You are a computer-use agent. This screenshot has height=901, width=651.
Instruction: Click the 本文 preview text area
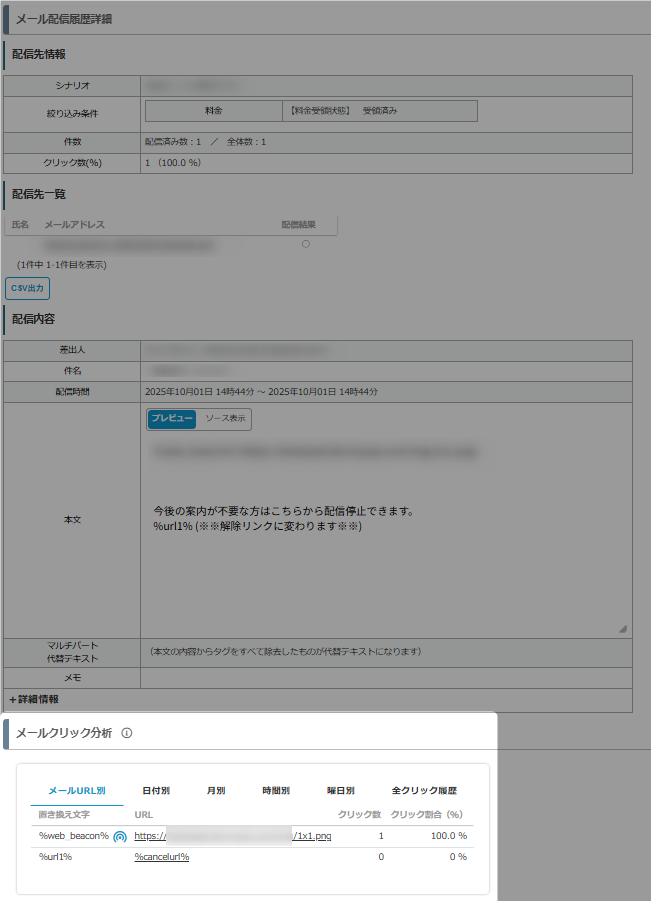[386, 530]
